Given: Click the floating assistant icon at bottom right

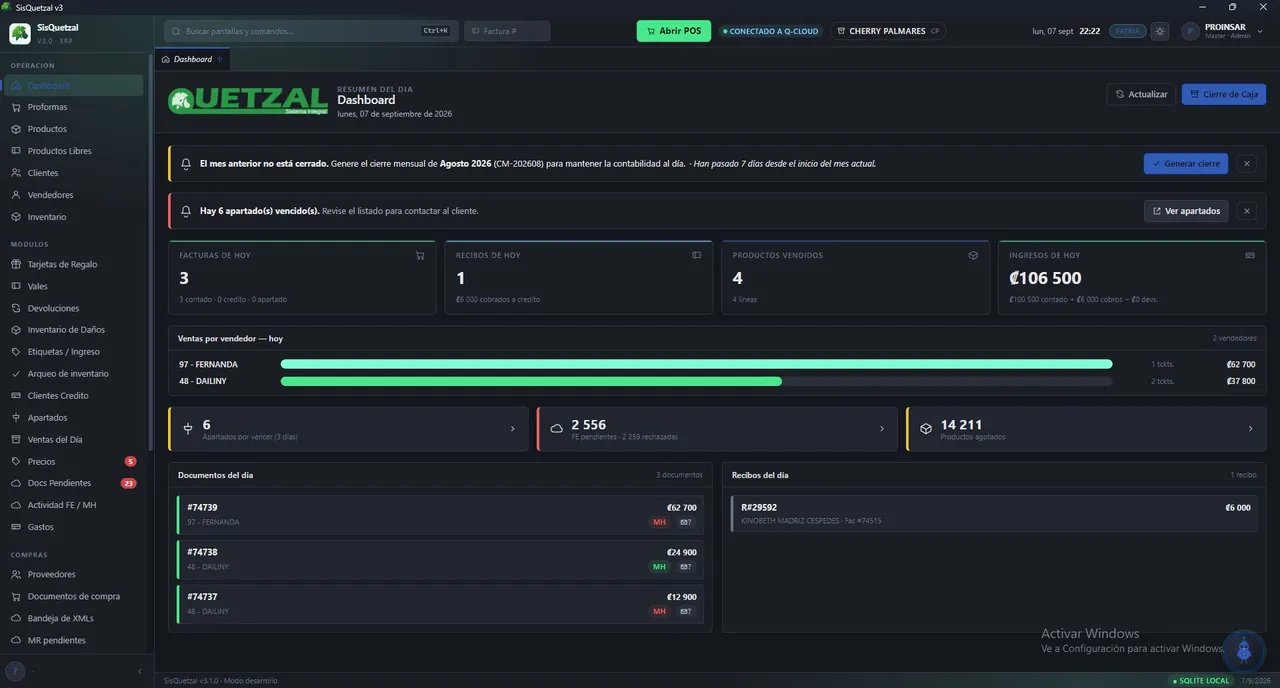Looking at the screenshot, I should click(x=1244, y=651).
